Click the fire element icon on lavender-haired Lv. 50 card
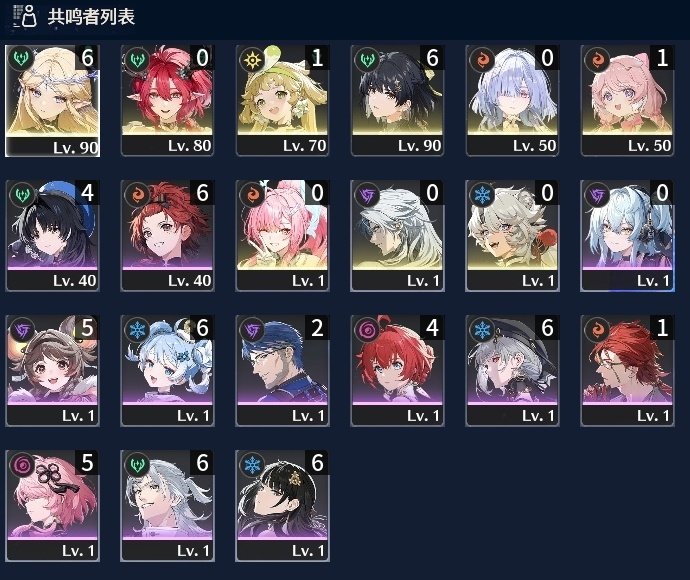This screenshot has width=690, height=580. pyautogui.click(x=483, y=59)
